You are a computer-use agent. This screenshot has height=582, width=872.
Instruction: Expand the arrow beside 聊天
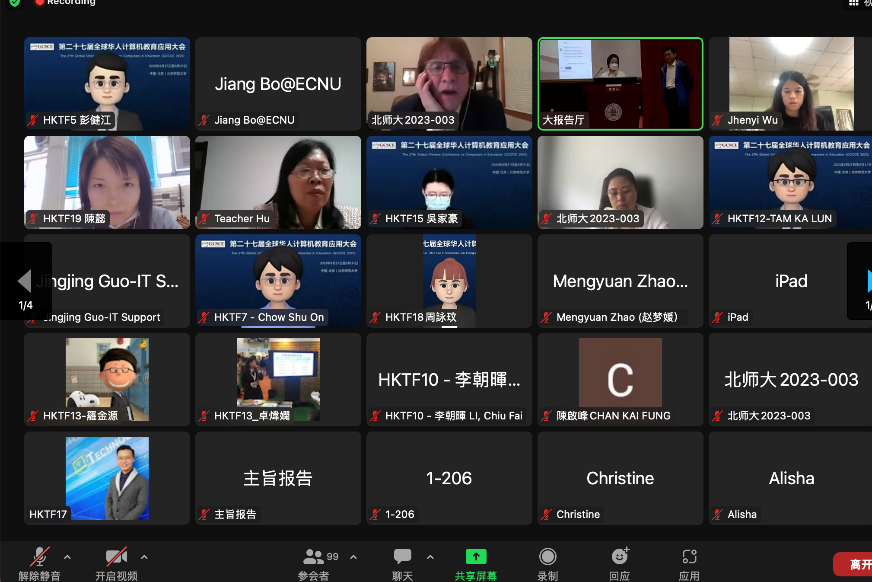pyautogui.click(x=430, y=556)
